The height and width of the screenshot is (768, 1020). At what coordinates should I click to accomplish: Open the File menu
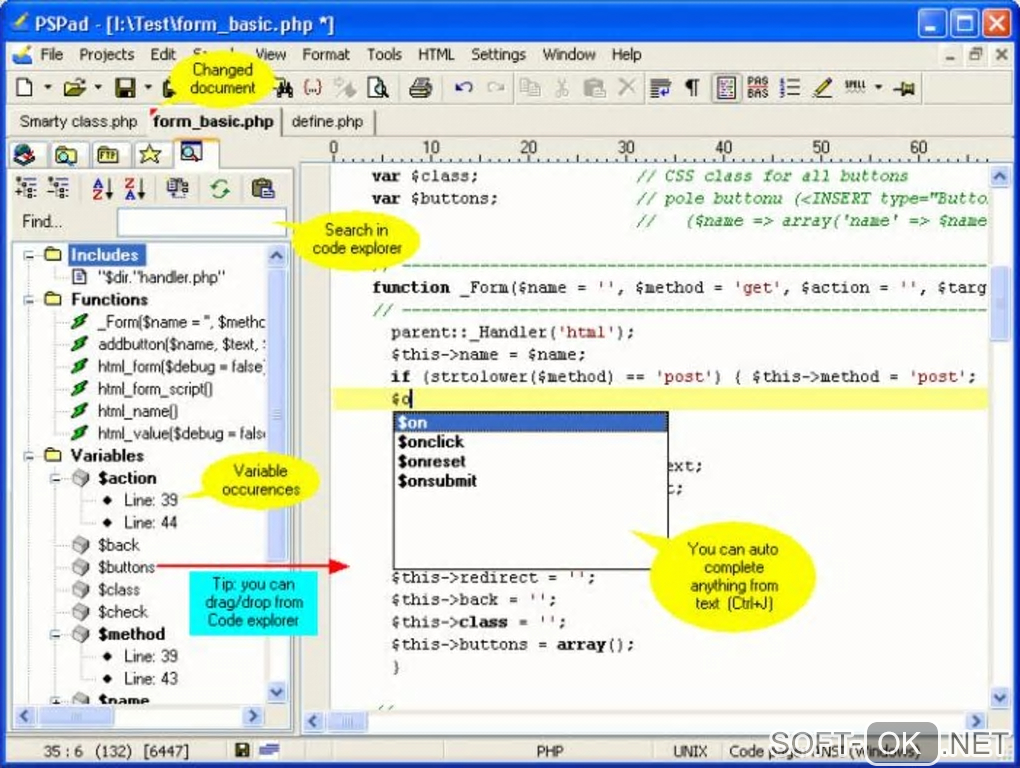(x=51, y=55)
